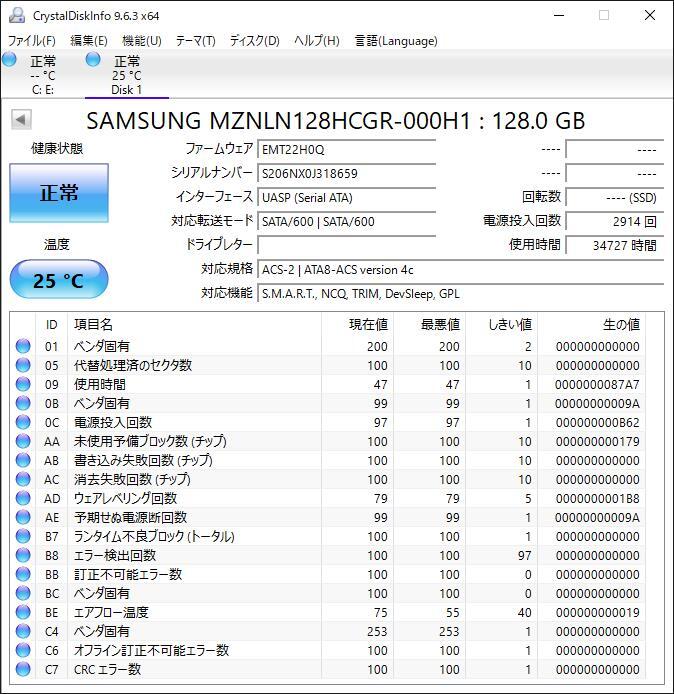This screenshot has width=674, height=694.
Task: Click status orb for attribute 05
Action: click(23, 365)
